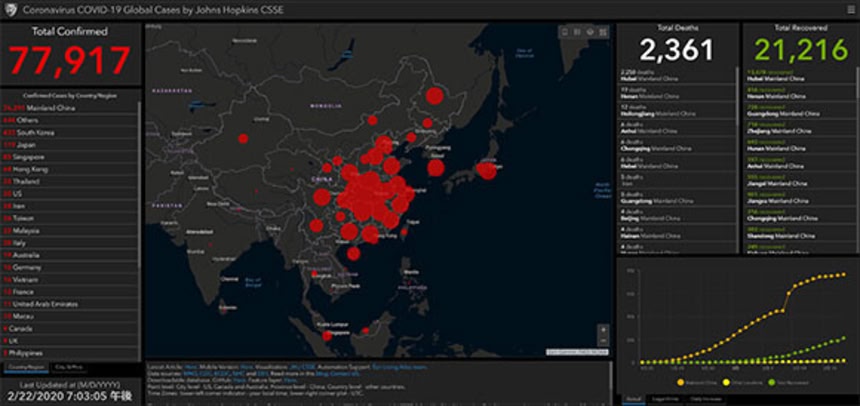
Task: Click the large red circle over Japan
Action: (487, 171)
